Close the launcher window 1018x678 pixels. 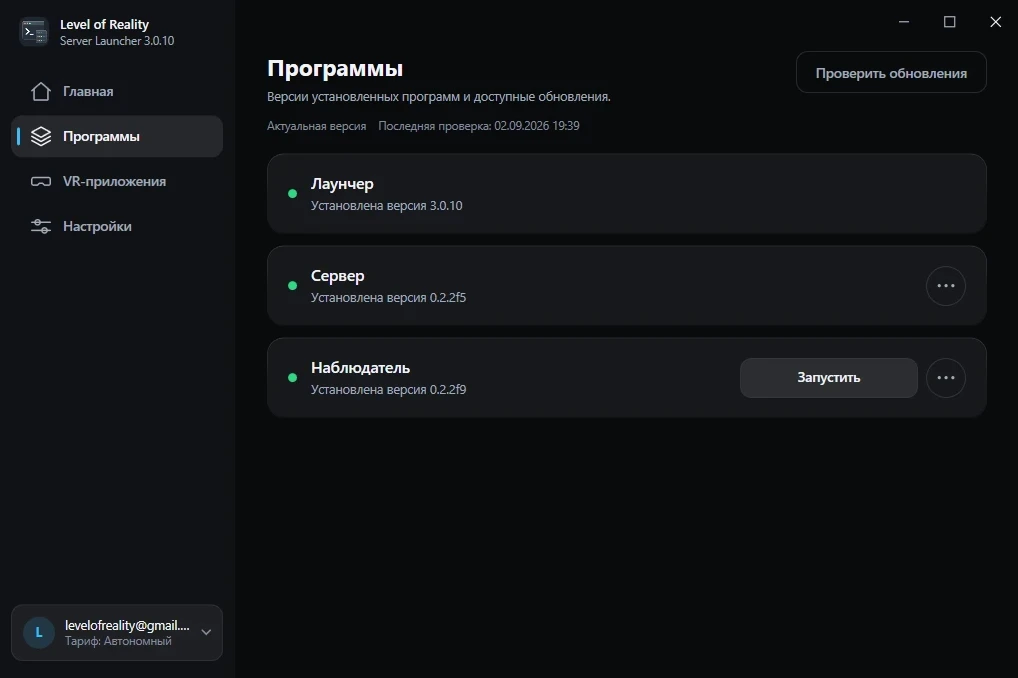(995, 22)
